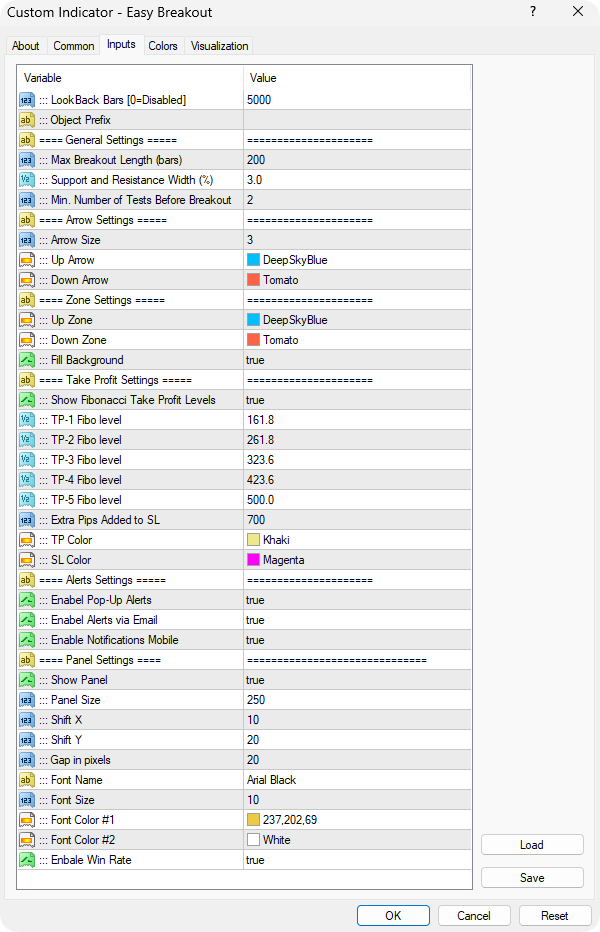Confirm settings with the OK button

[393, 915]
